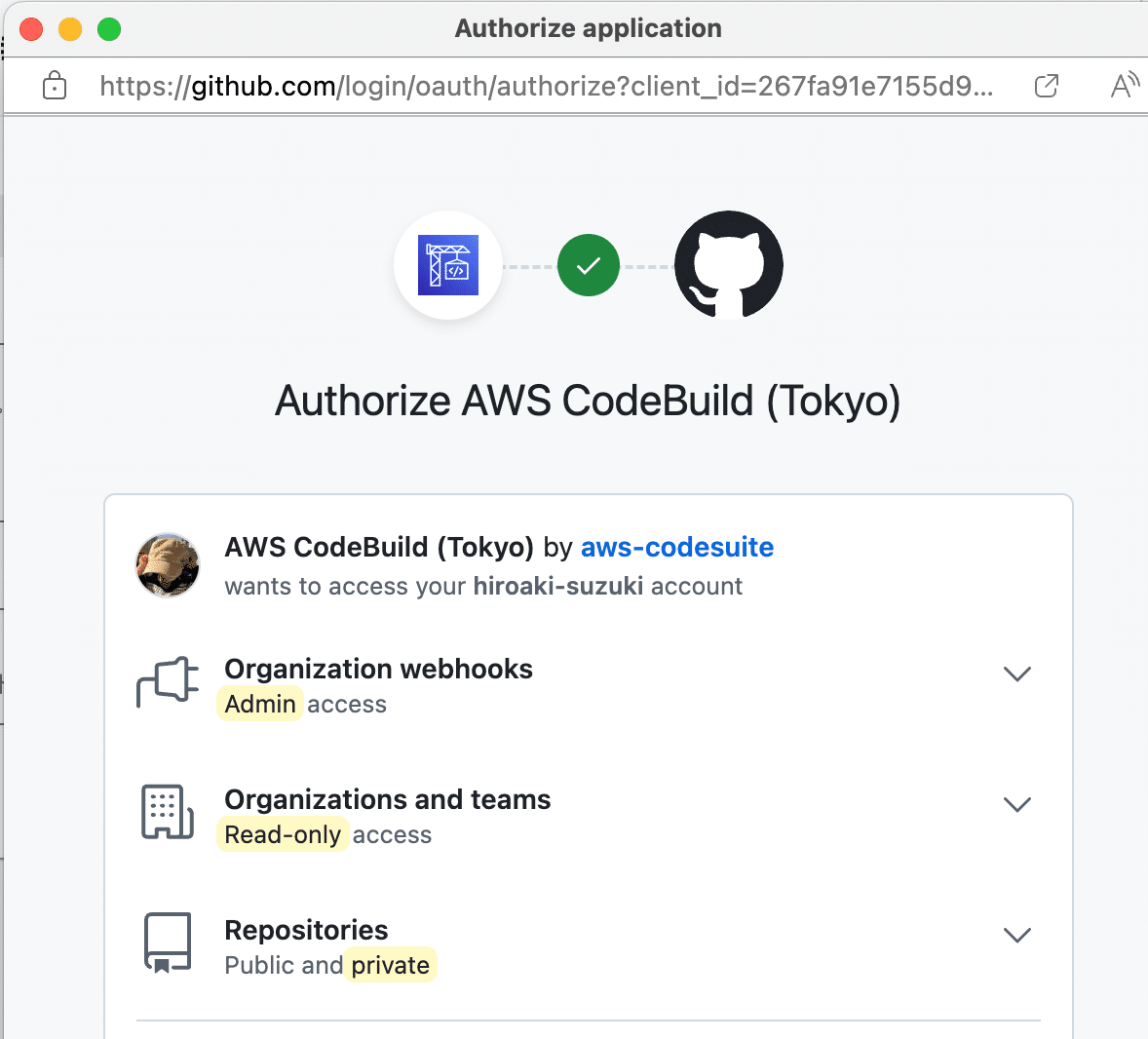Click the GitHub Octocat logo

click(x=728, y=265)
